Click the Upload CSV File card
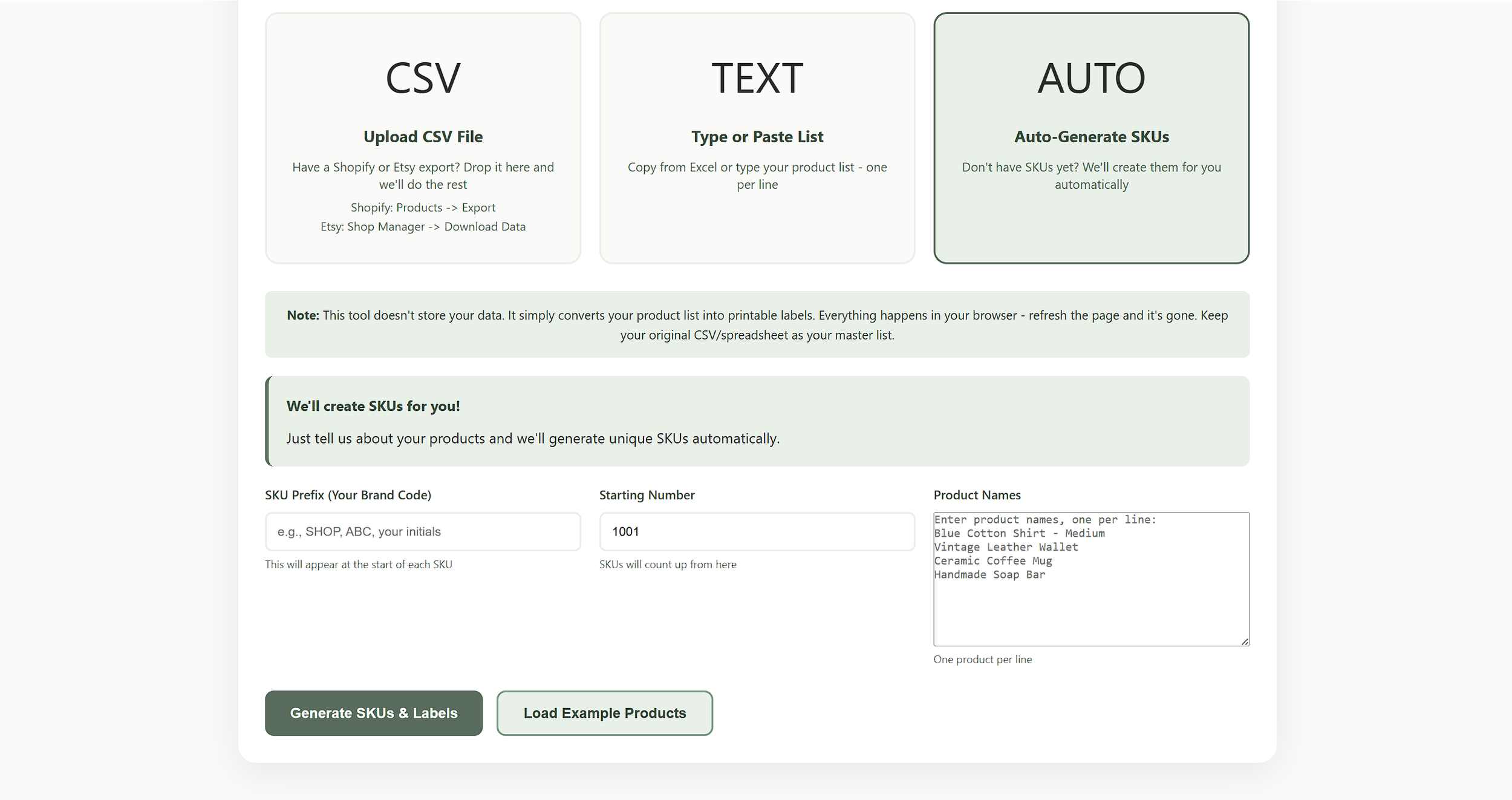The height and width of the screenshot is (800, 1512). coord(423,138)
